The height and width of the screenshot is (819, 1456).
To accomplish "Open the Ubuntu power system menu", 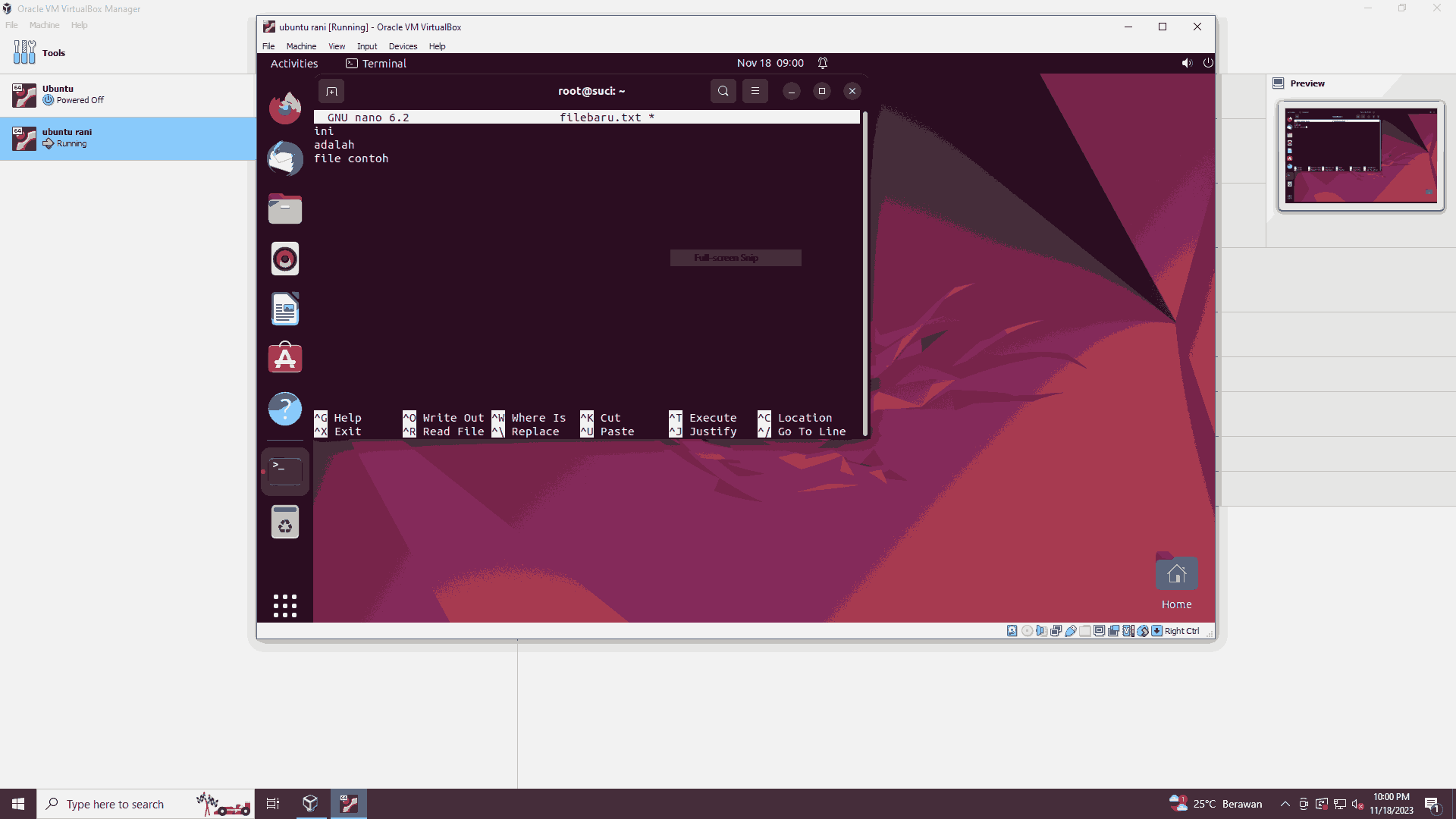I will click(x=1208, y=63).
